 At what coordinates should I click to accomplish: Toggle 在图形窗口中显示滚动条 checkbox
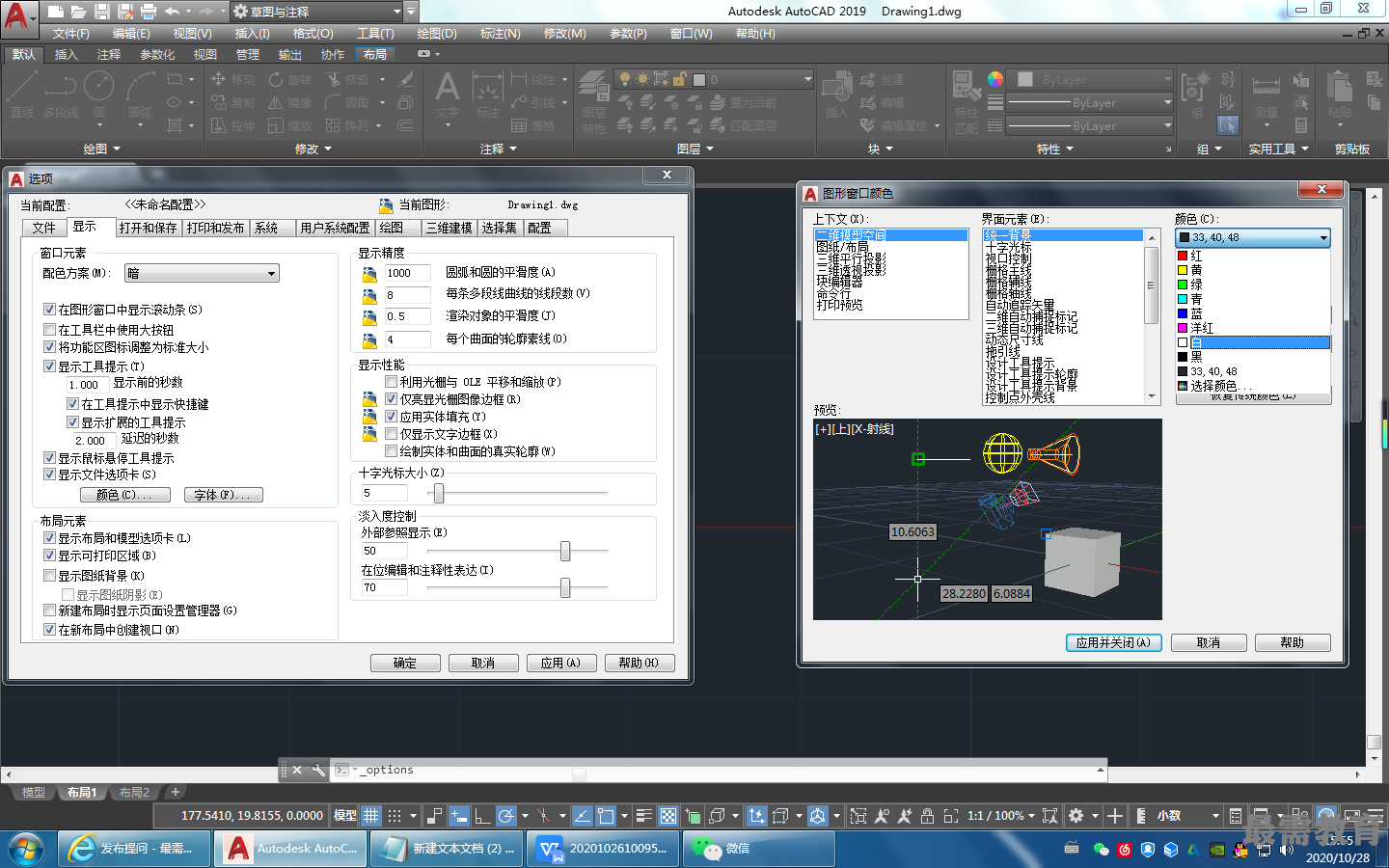pos(49,310)
